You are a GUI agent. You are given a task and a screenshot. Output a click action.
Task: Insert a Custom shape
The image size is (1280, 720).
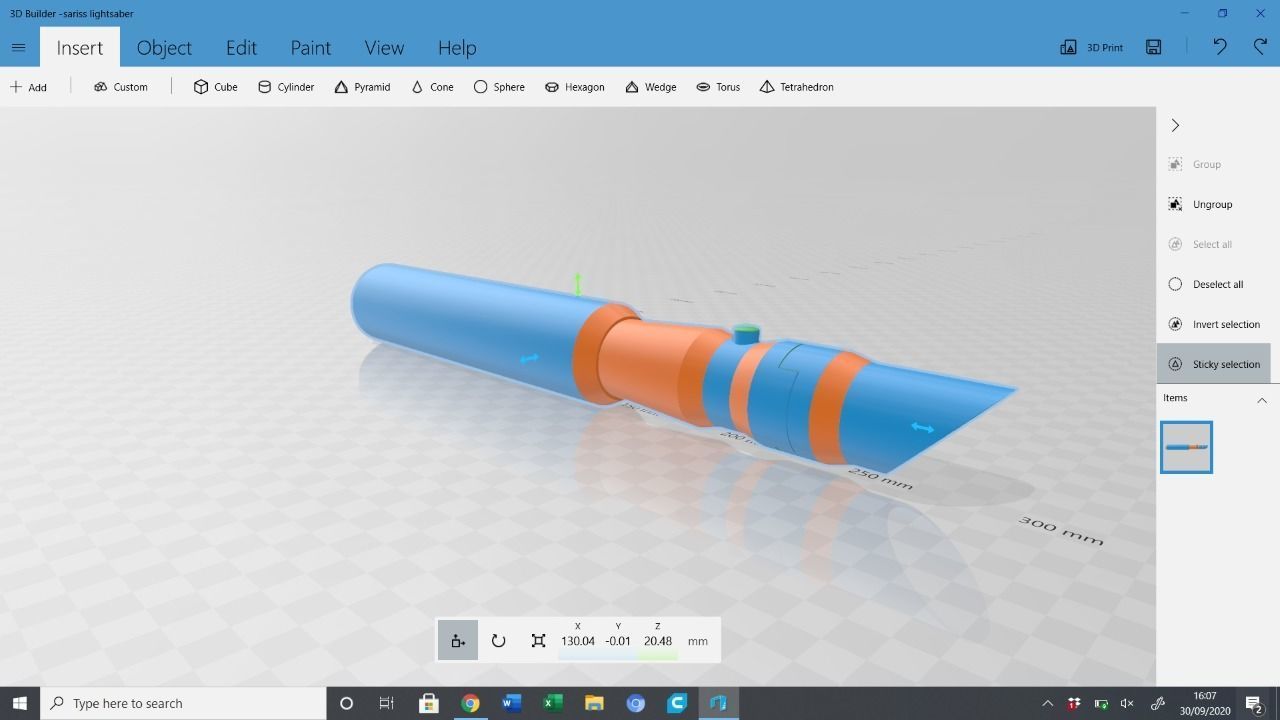pos(120,87)
